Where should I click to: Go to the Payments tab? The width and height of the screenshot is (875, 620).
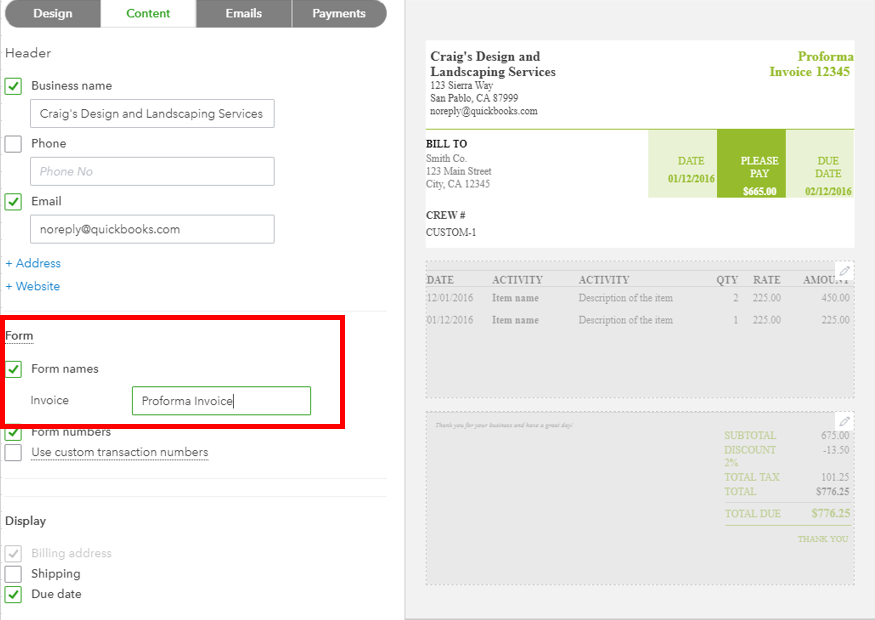(x=339, y=14)
